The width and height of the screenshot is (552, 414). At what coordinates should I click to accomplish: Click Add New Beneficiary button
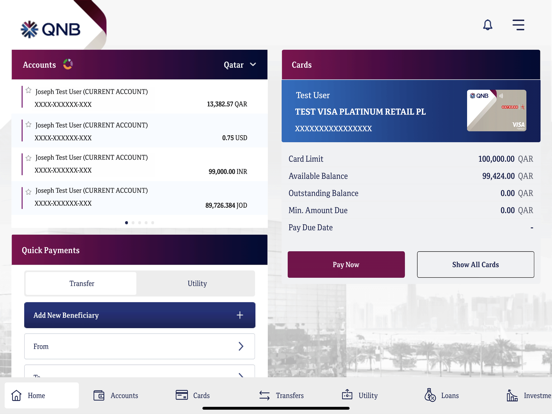[140, 315]
